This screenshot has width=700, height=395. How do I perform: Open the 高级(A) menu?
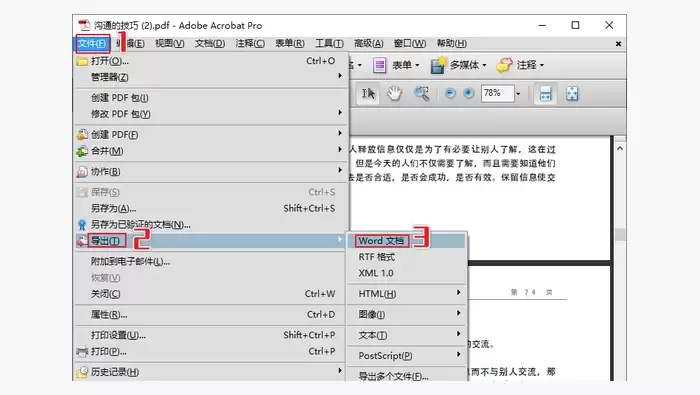pyautogui.click(x=368, y=43)
